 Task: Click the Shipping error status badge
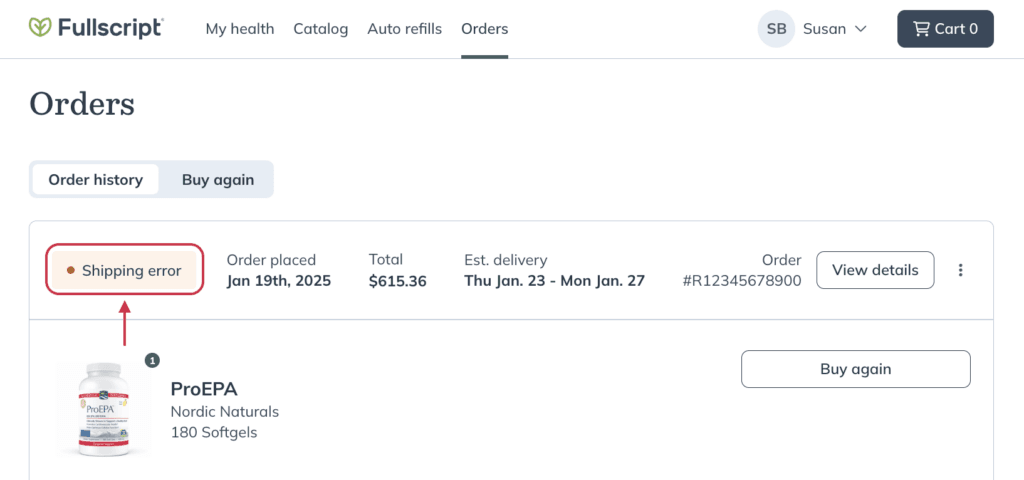[x=124, y=270]
